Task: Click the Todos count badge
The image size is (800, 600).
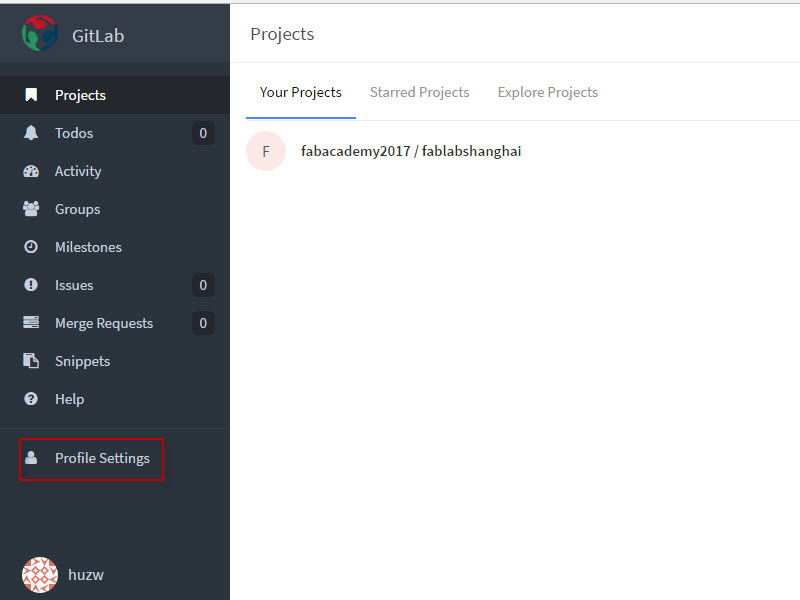Action: pyautogui.click(x=203, y=133)
